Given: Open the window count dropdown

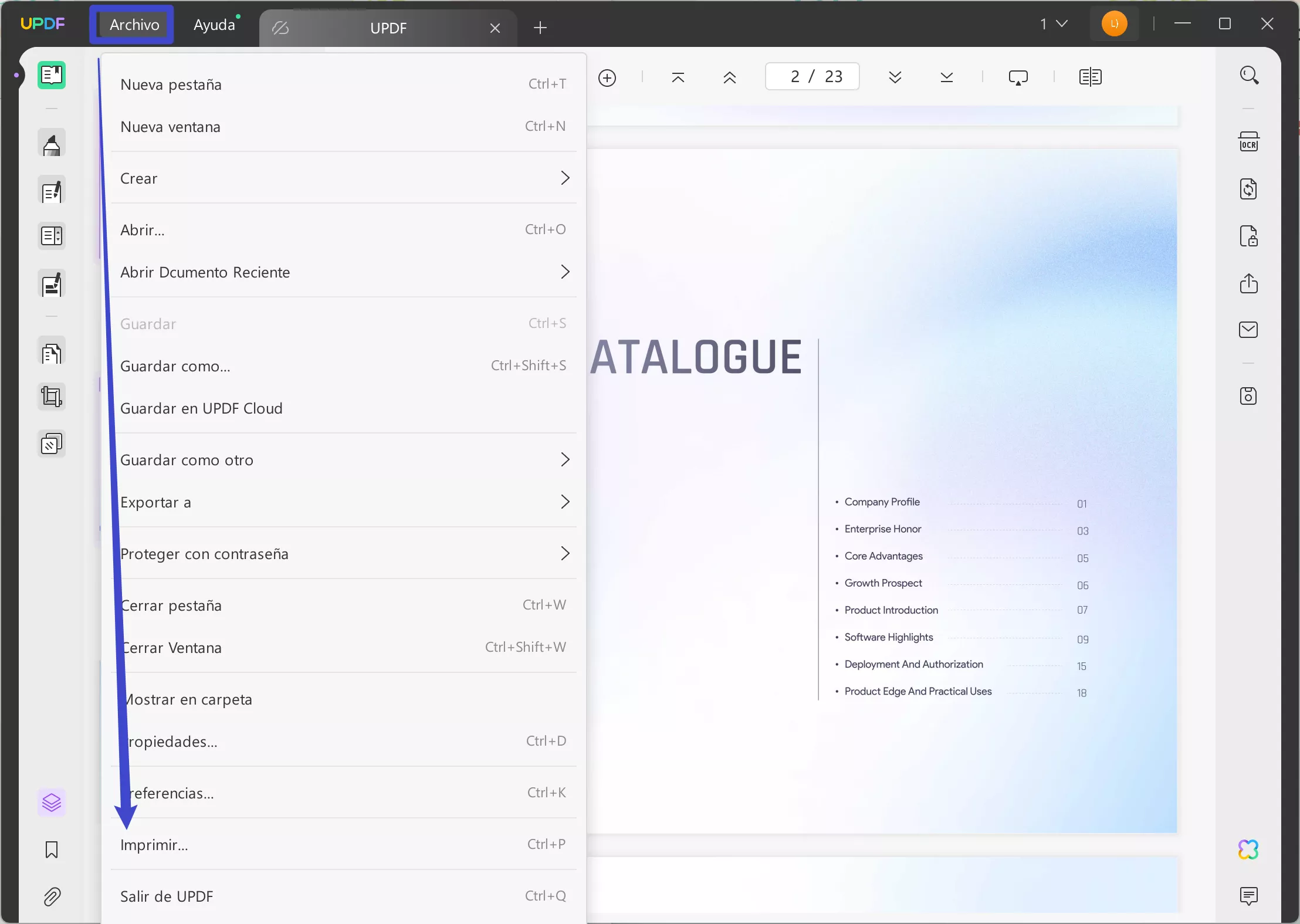Looking at the screenshot, I should (1054, 24).
